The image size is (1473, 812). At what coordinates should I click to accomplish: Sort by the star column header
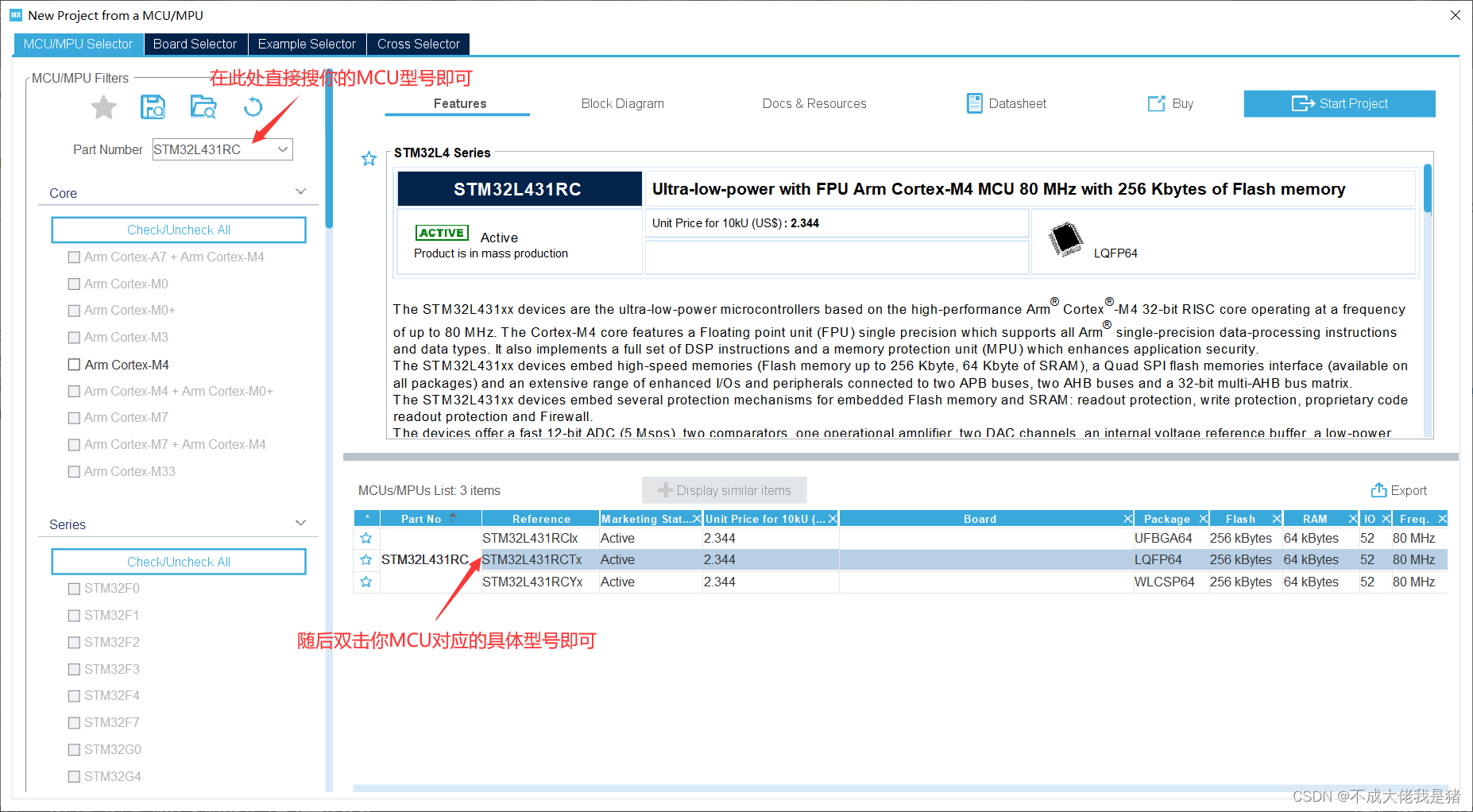coord(366,519)
